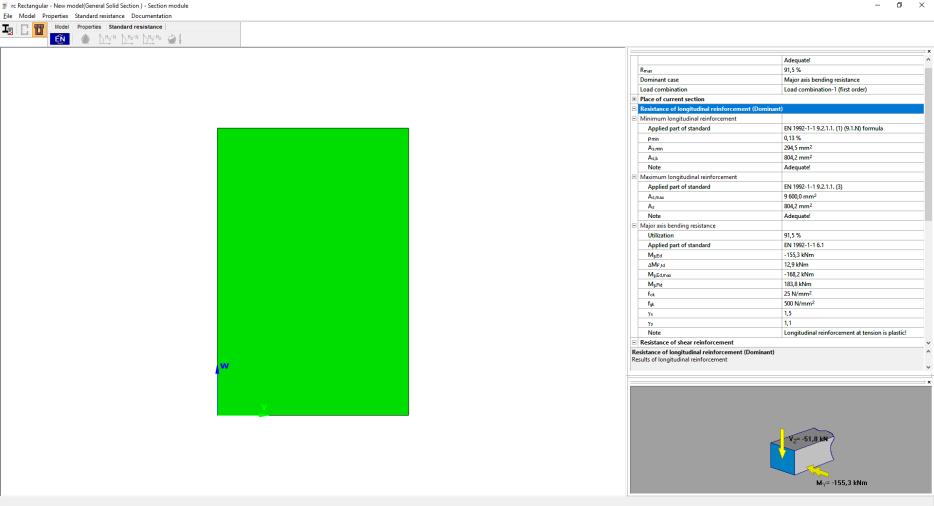
Task: Click the results list scroll down arrow
Action: click(928, 343)
